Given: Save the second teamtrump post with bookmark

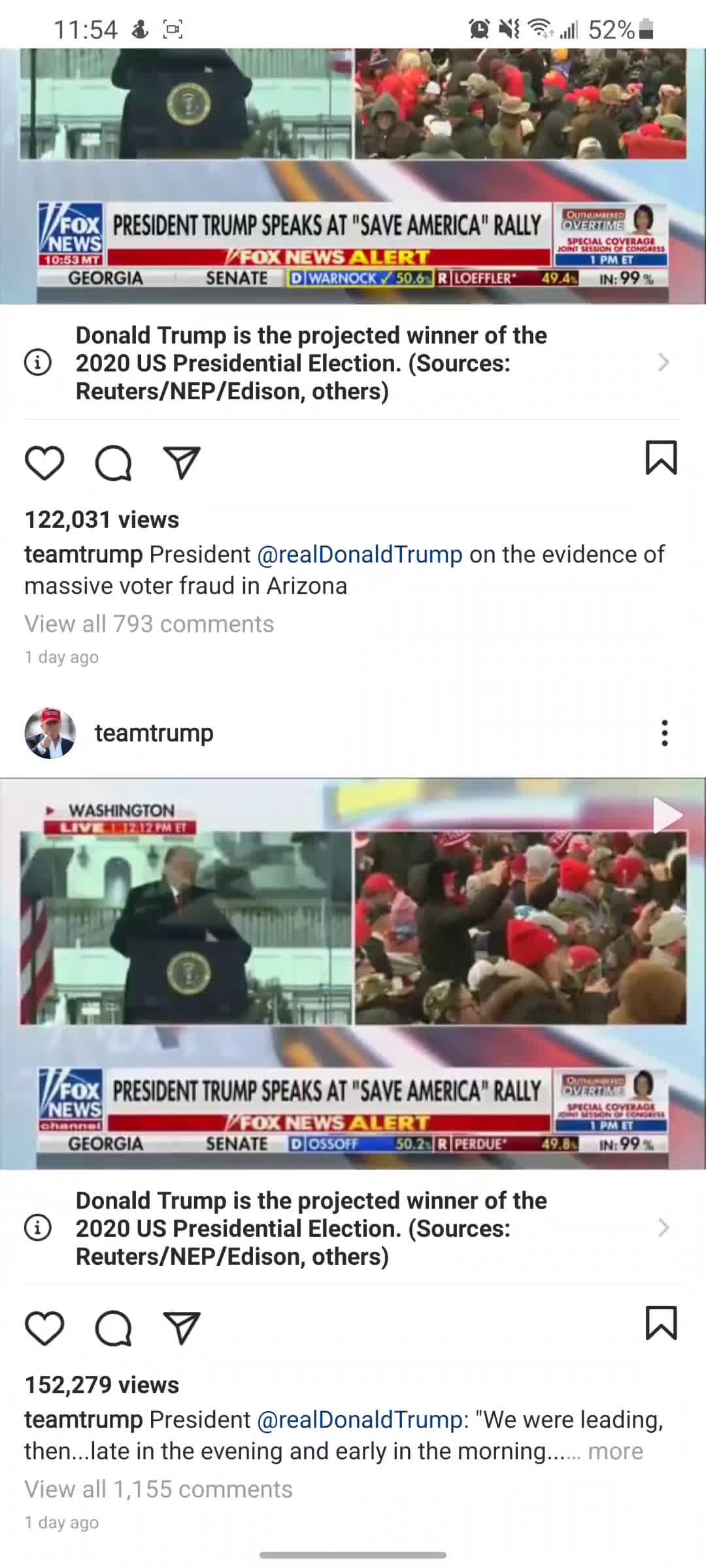Looking at the screenshot, I should 661,1322.
